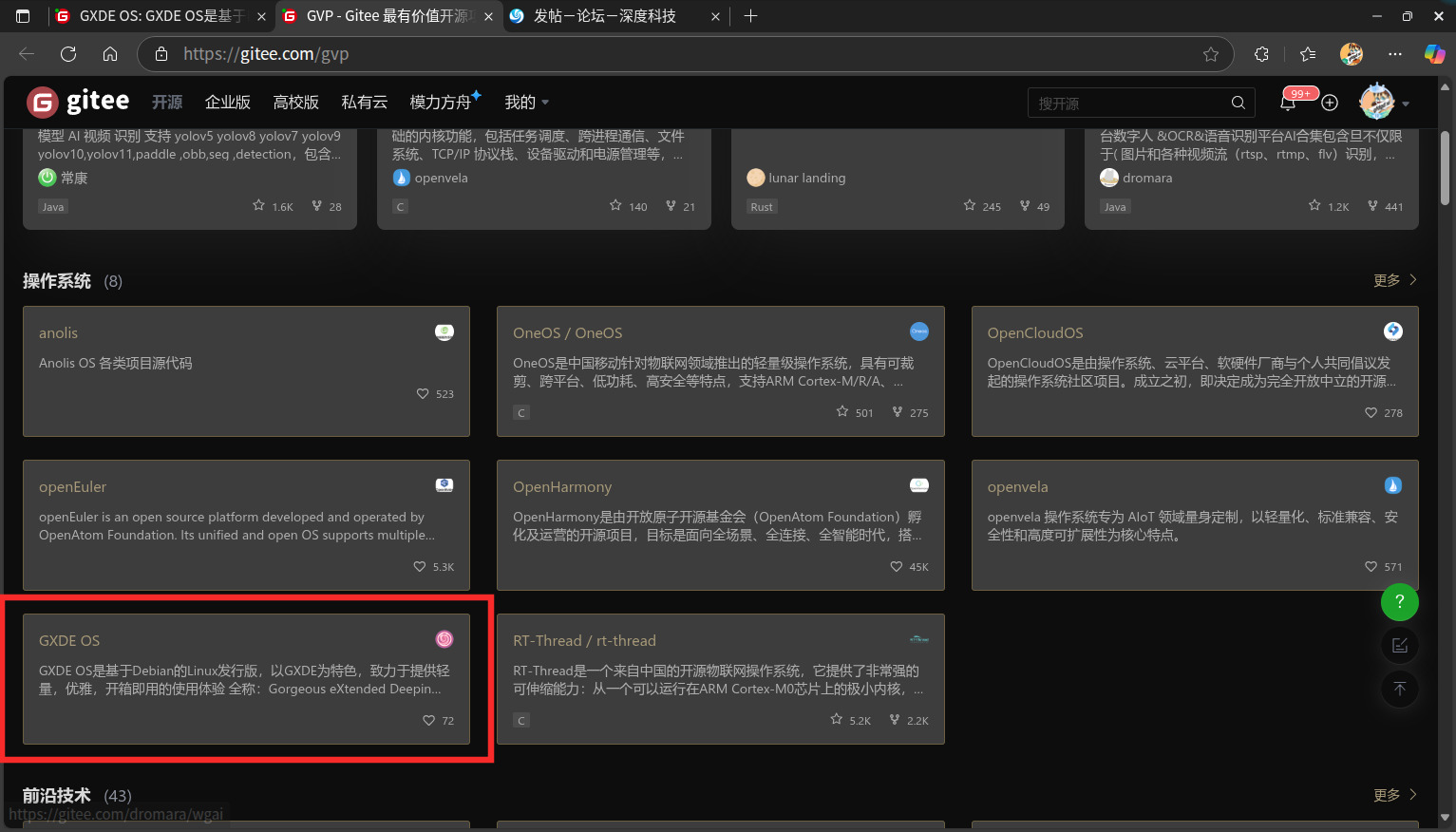Click the Gitee logo in the header

(x=78, y=102)
